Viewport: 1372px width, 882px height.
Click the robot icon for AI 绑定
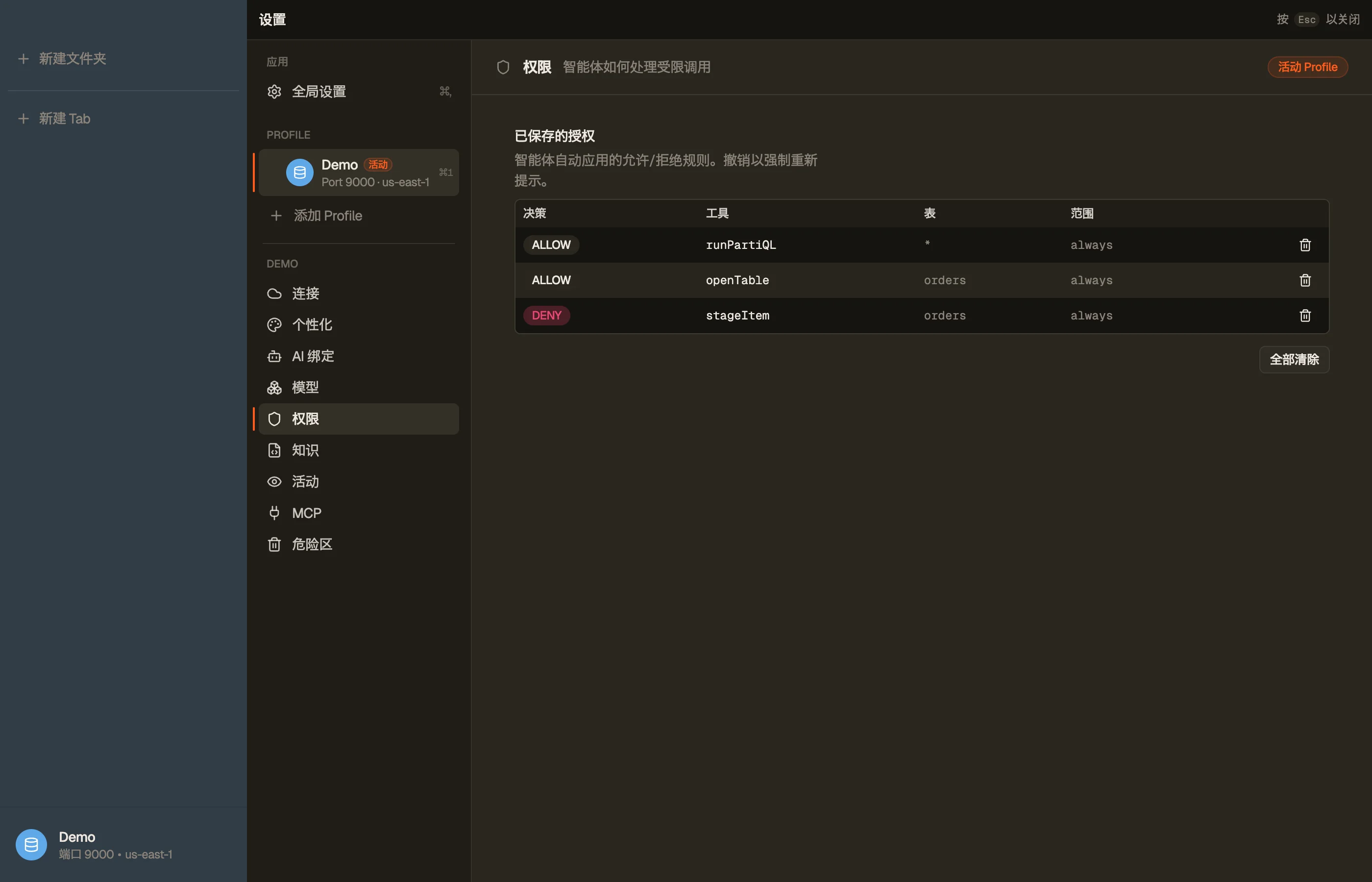click(x=274, y=356)
